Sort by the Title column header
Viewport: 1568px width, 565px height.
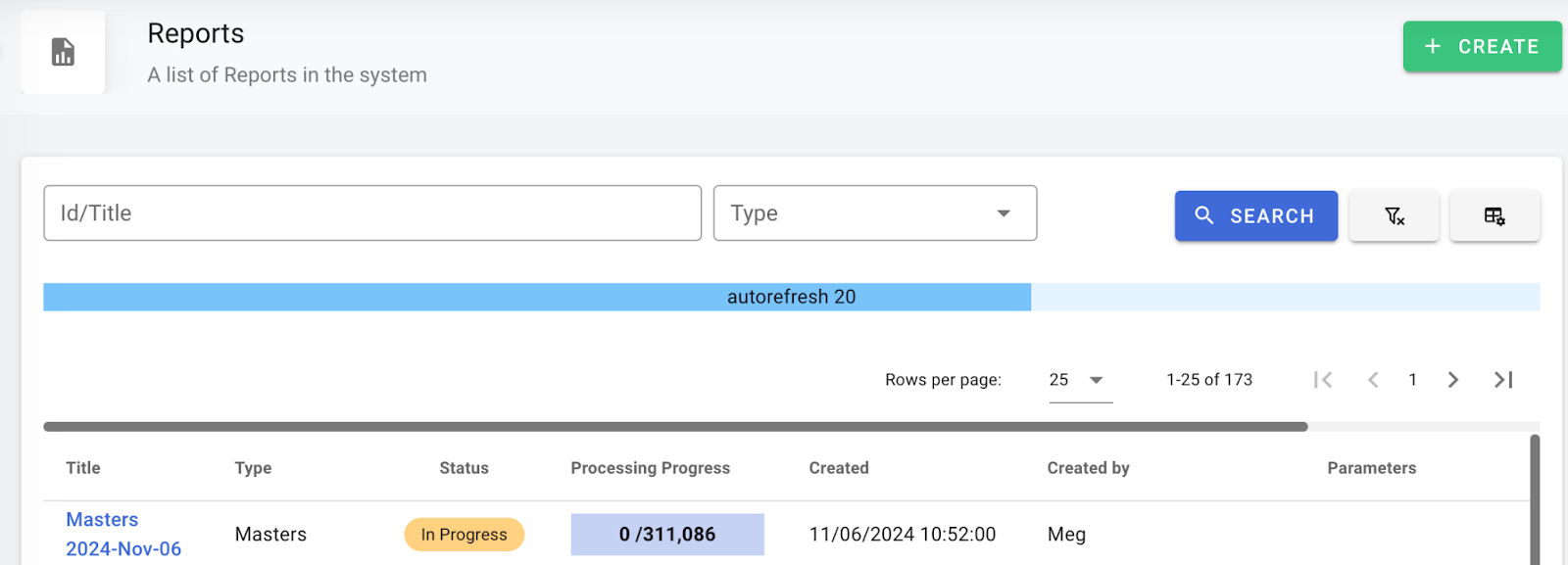point(83,468)
